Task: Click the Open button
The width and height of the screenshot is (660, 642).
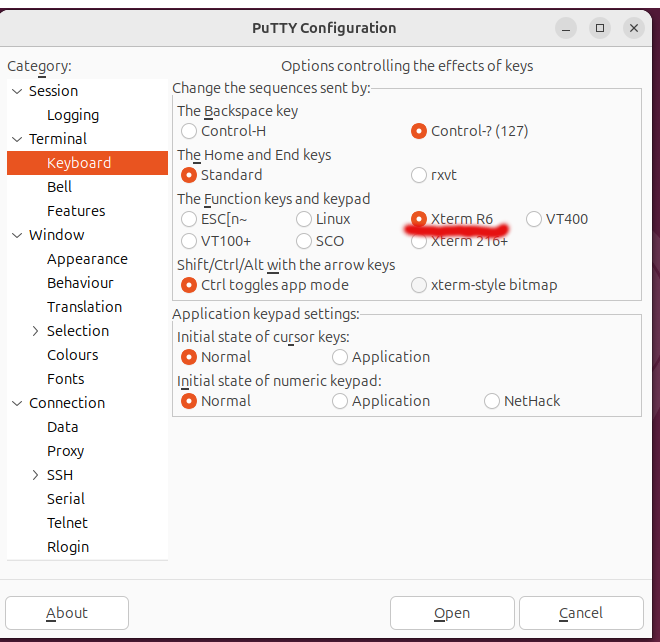Action: tap(452, 613)
